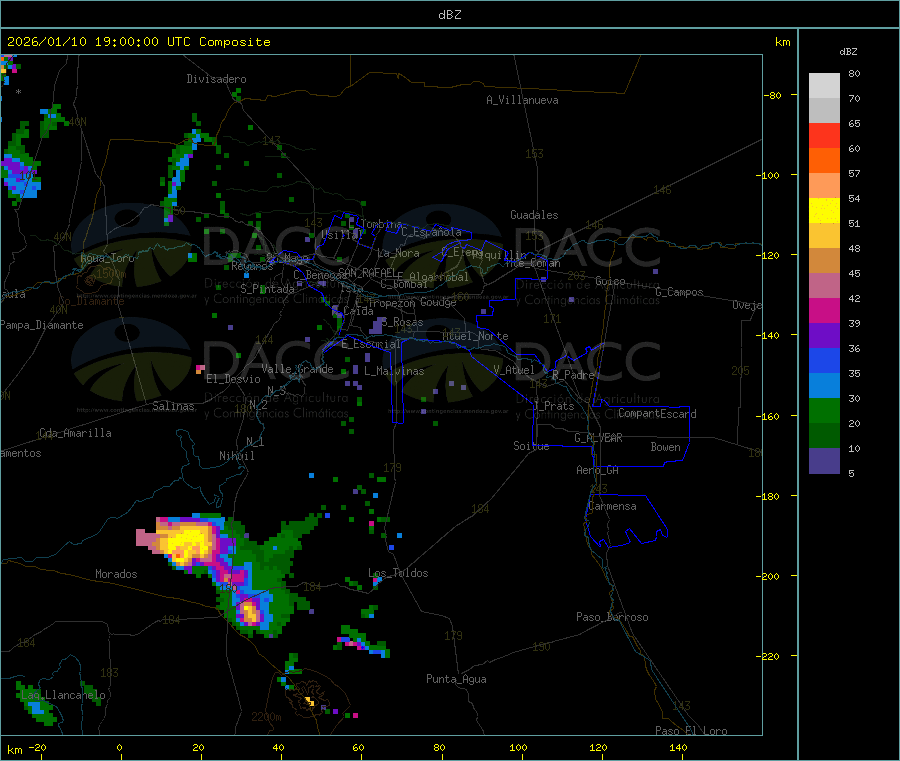The width and height of the screenshot is (900, 761).
Task: Click the small yellow echo above the '2200m' contour label
Action: coord(309,701)
